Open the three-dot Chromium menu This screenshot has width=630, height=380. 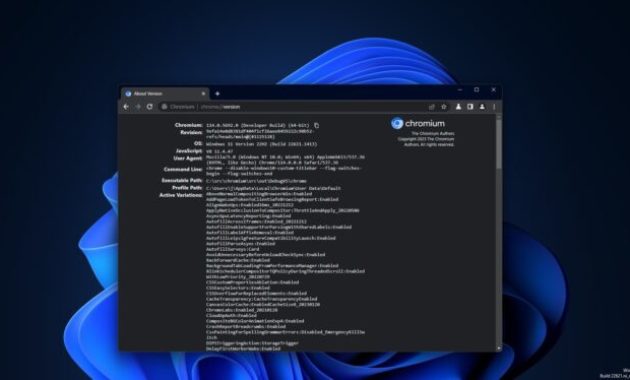[x=494, y=107]
